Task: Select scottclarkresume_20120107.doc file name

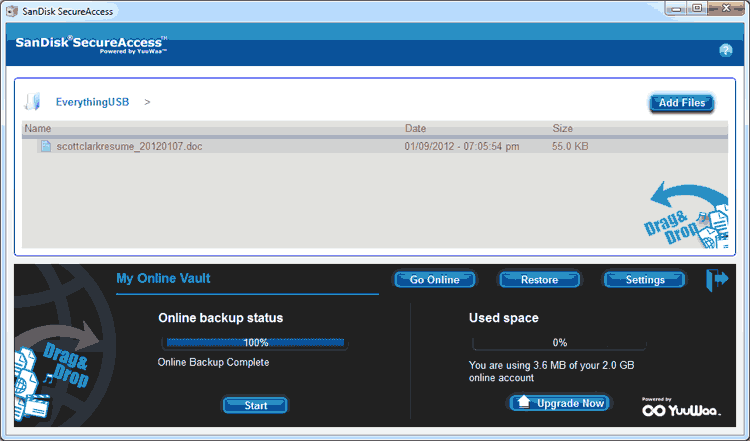Action: (129, 146)
